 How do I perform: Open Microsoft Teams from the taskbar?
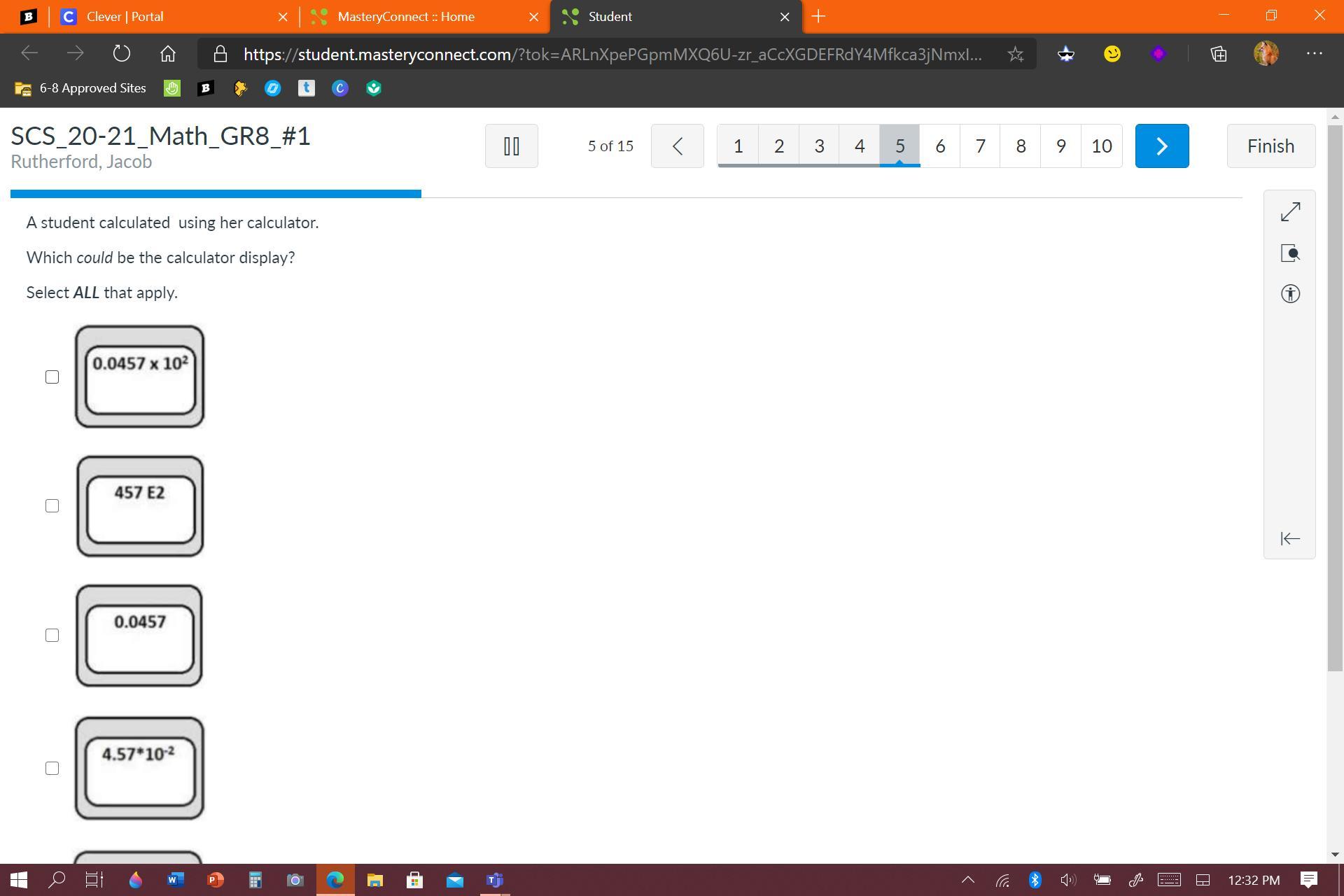[495, 880]
